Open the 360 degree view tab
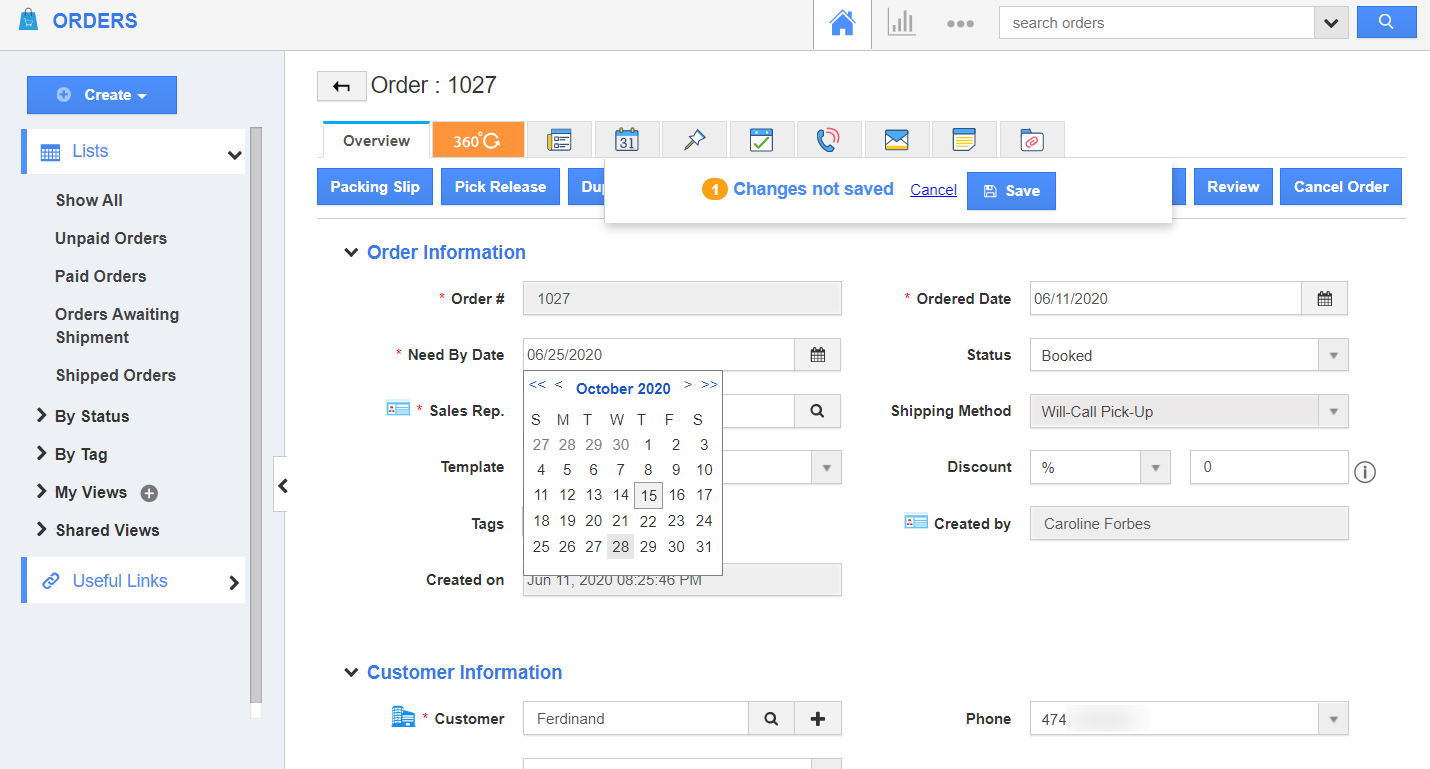Screen dimensions: 1430x769 (478, 140)
